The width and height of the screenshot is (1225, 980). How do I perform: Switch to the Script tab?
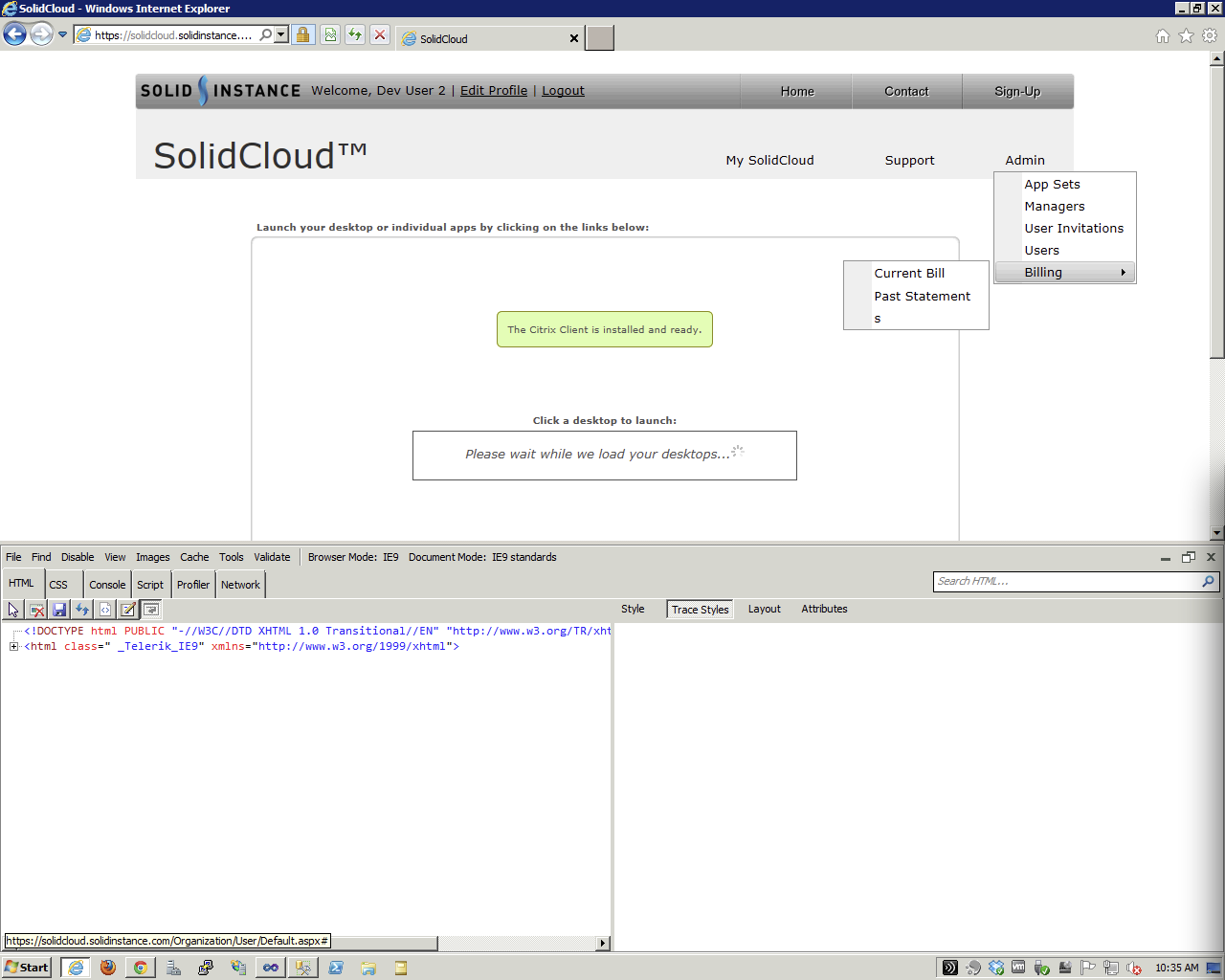(x=150, y=585)
